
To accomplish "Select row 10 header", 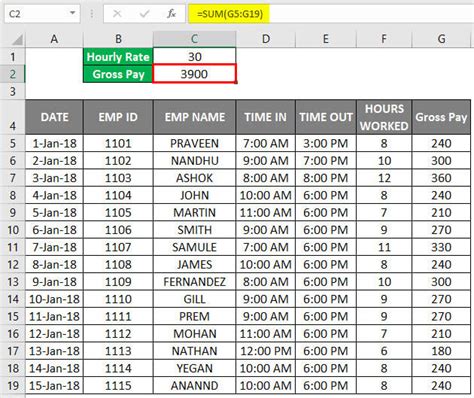I will (x=13, y=230).
